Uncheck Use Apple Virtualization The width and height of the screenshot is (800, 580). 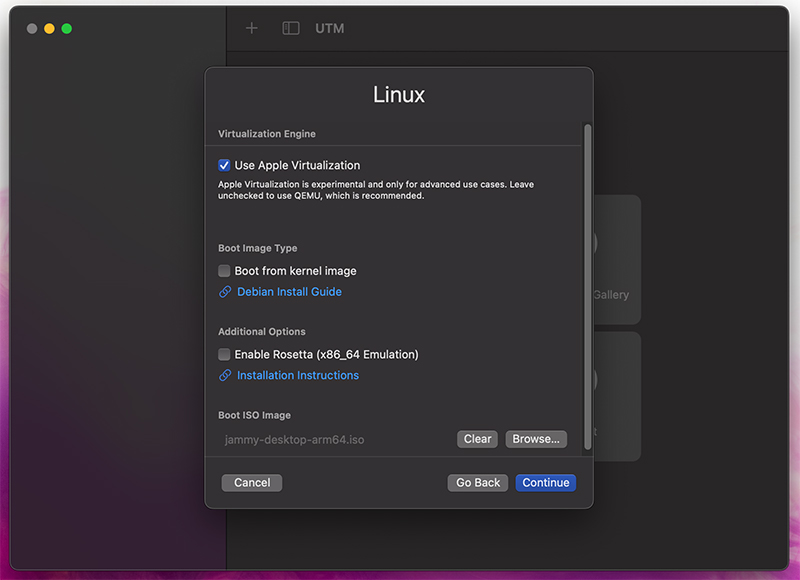pyautogui.click(x=224, y=165)
